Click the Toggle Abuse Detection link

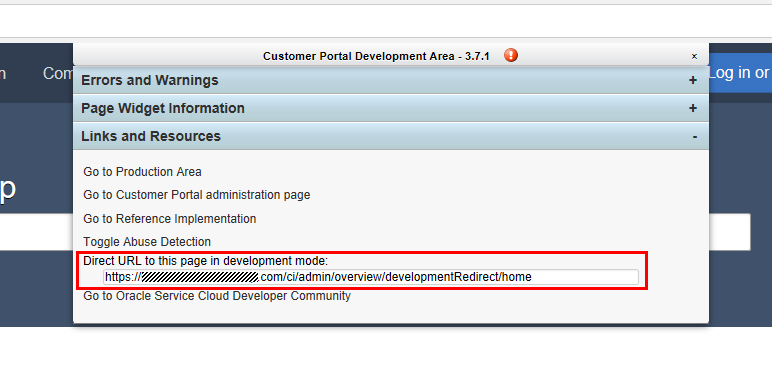point(147,242)
